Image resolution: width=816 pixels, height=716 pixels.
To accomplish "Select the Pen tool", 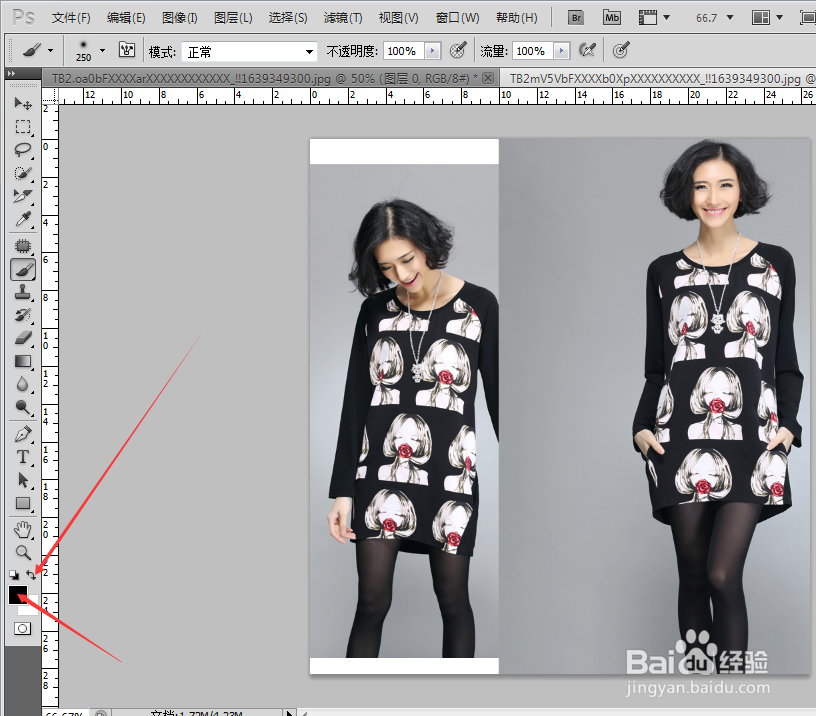I will pyautogui.click(x=22, y=433).
